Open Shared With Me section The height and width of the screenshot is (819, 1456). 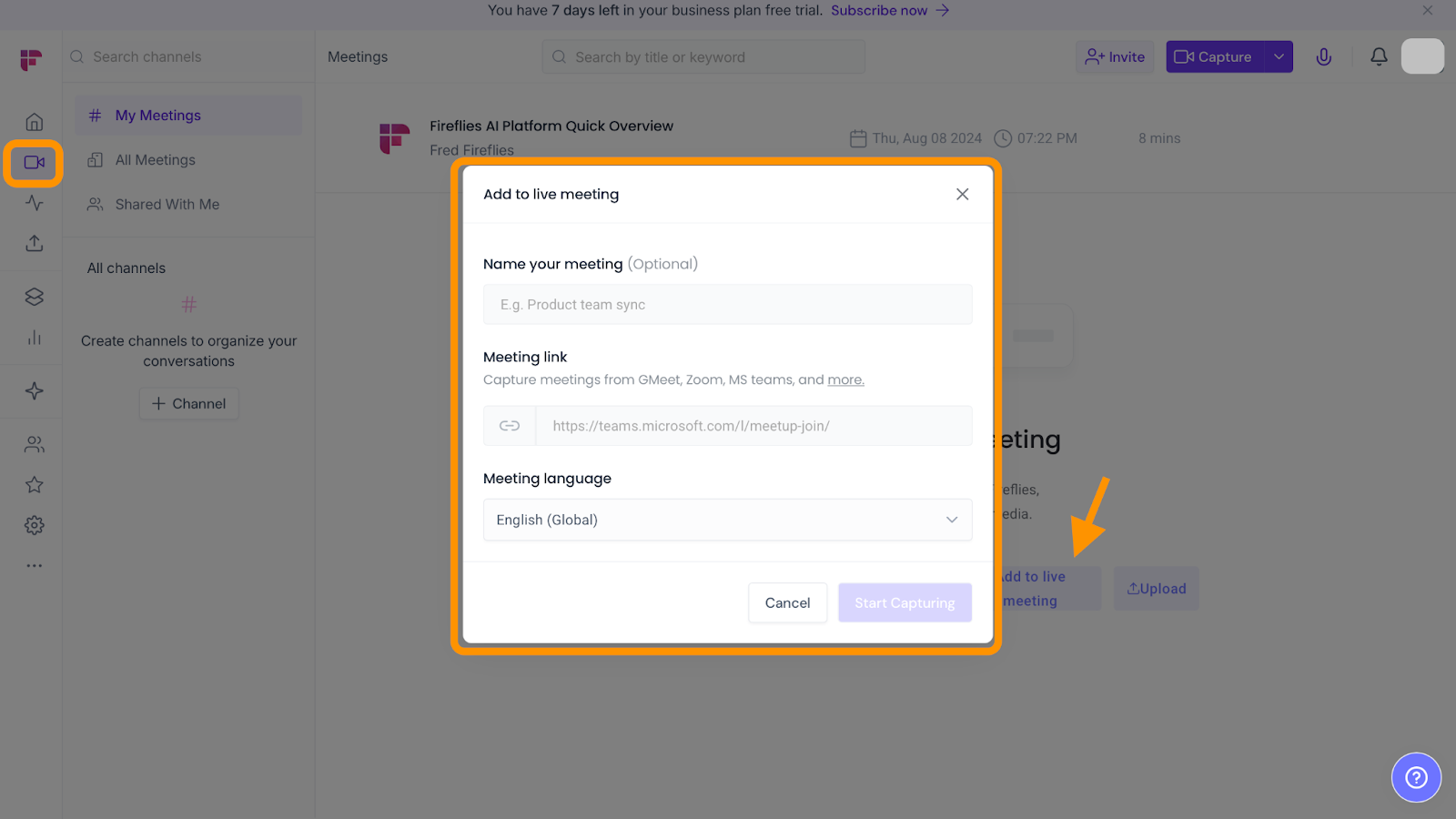click(167, 205)
